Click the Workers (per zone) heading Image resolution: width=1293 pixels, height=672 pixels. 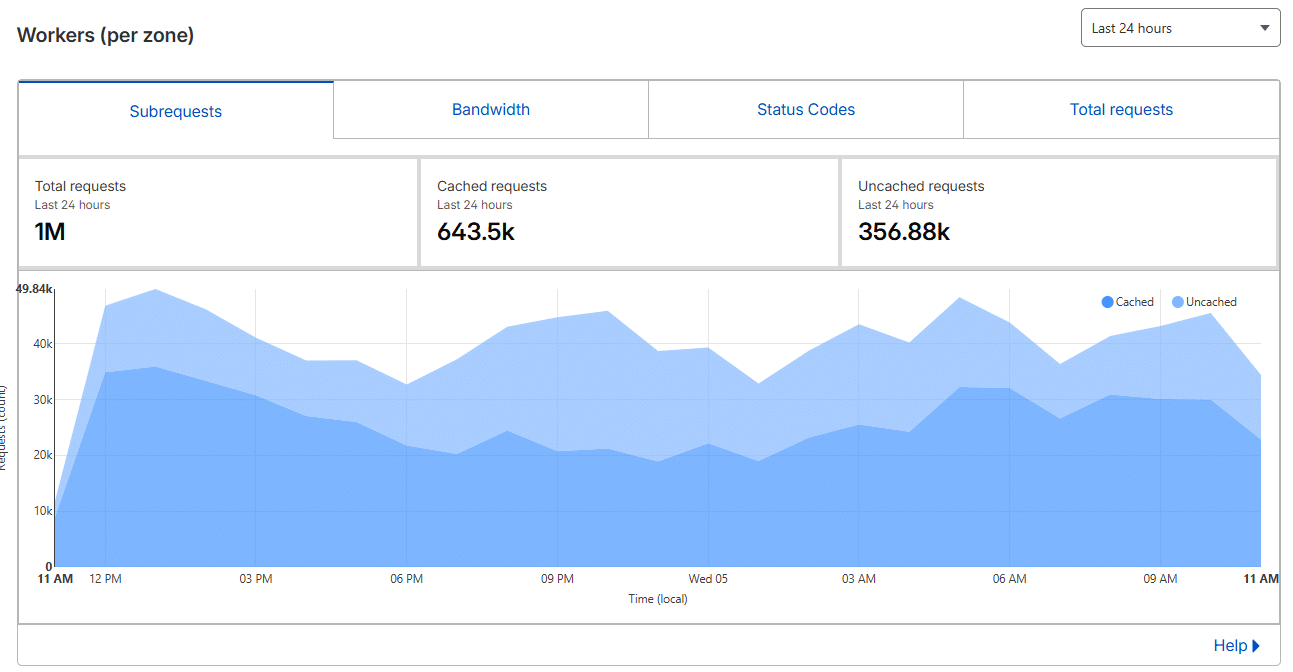pyautogui.click(x=105, y=36)
